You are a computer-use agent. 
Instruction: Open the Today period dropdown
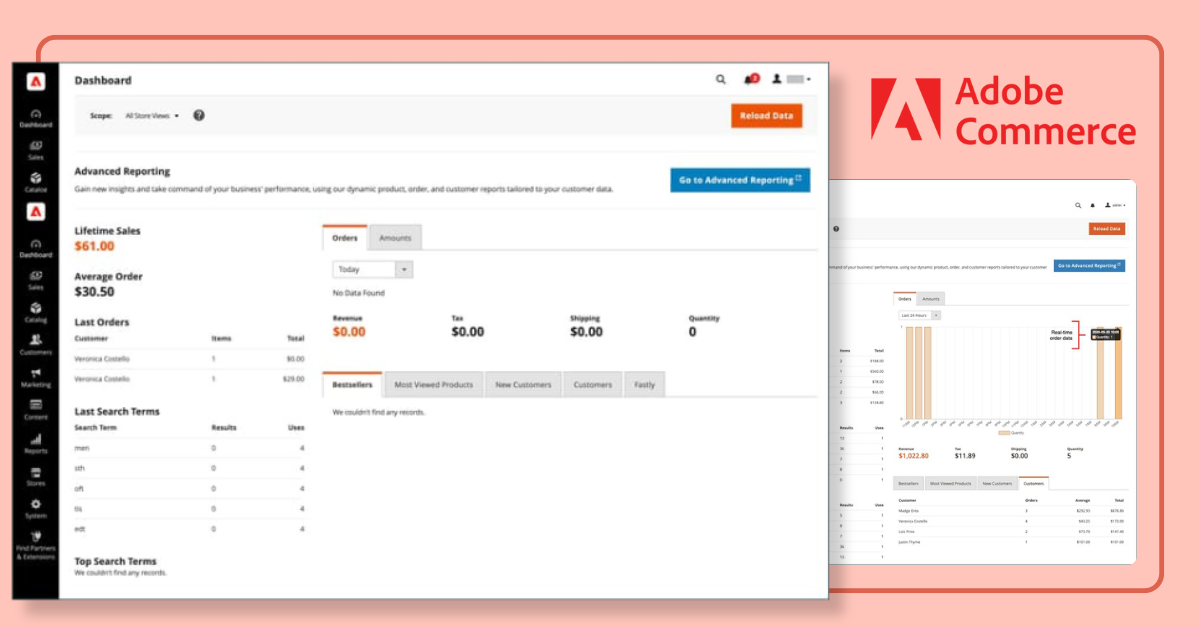coord(372,269)
